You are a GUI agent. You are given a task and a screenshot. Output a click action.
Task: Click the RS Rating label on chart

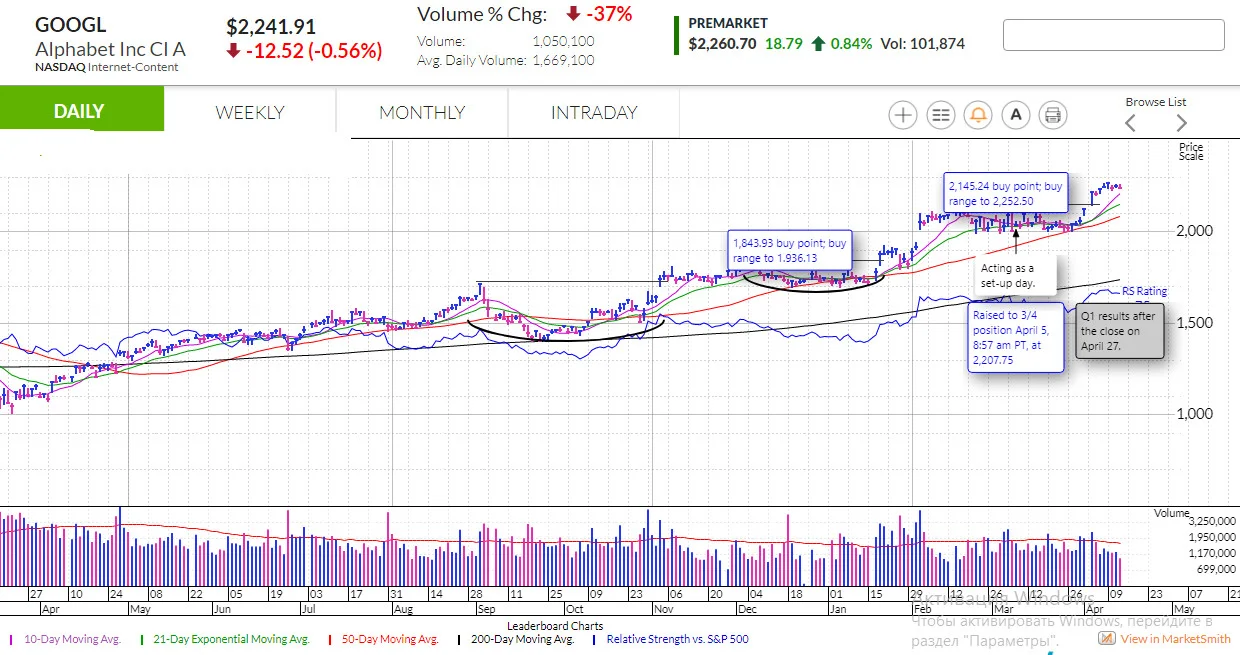[x=1144, y=291]
